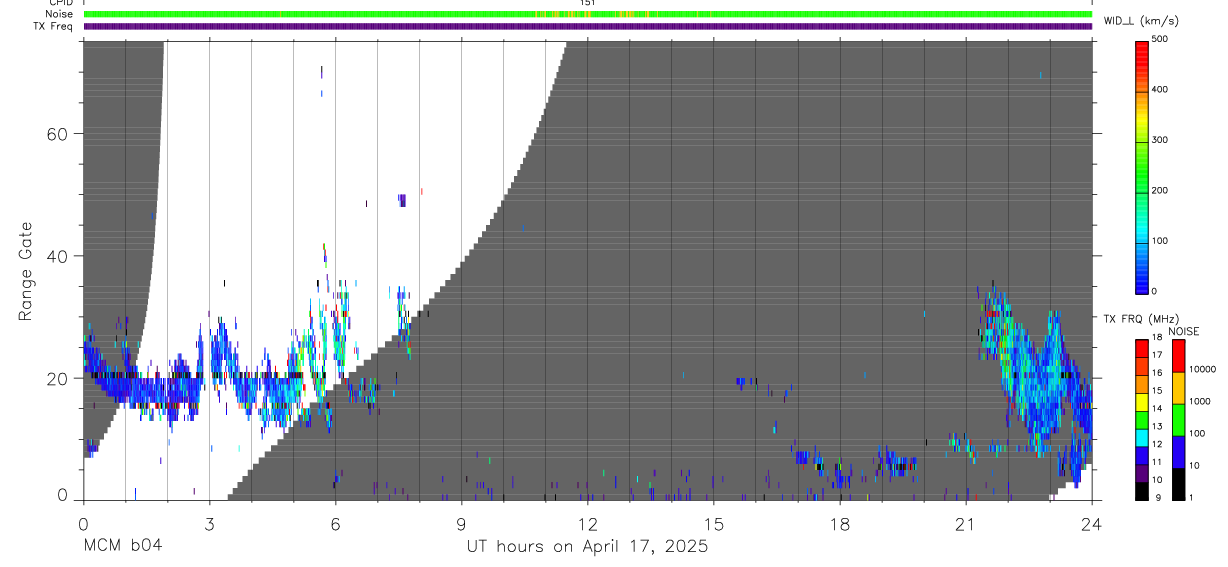
Task: Click 17 on the TX FRQ legend
Action: [x=1157, y=355]
